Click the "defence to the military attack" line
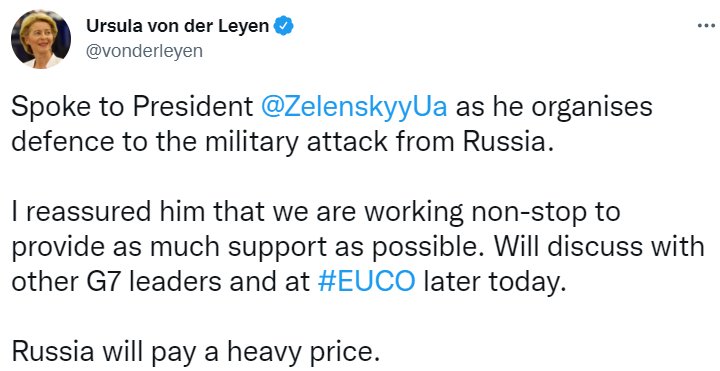720x371 pixels. tap(201, 142)
